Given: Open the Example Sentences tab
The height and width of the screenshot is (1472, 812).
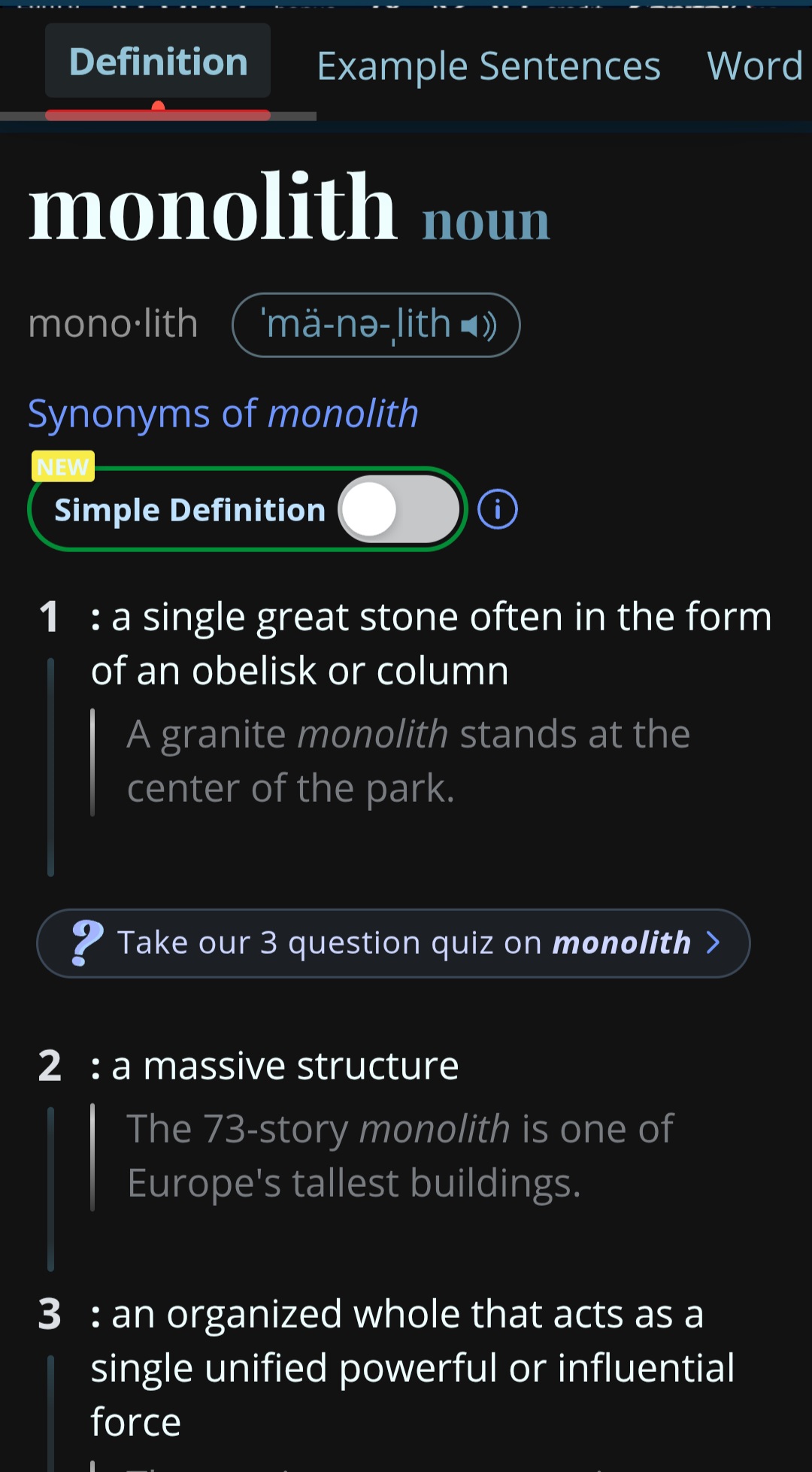Looking at the screenshot, I should point(489,66).
